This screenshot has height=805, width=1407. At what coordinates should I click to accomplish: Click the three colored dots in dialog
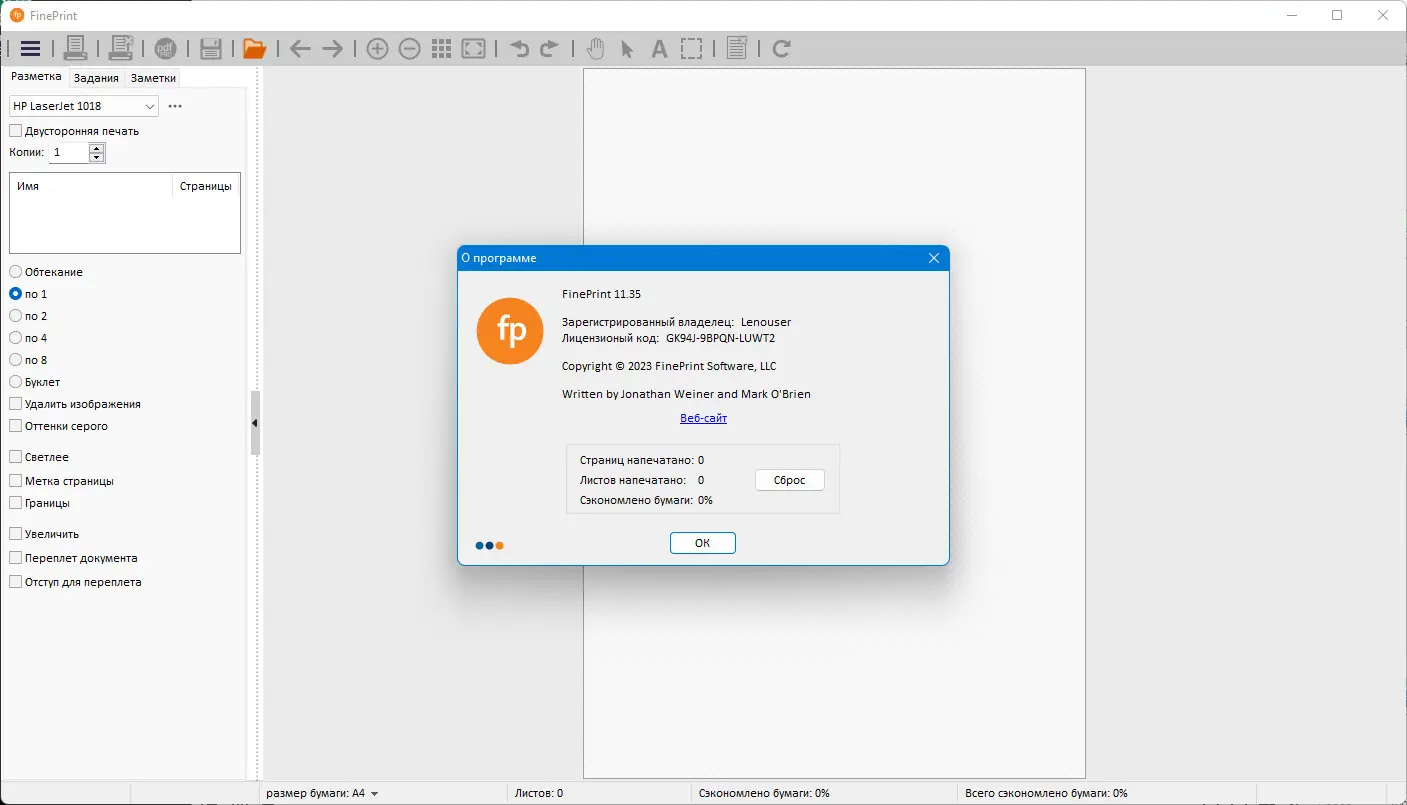coord(489,546)
